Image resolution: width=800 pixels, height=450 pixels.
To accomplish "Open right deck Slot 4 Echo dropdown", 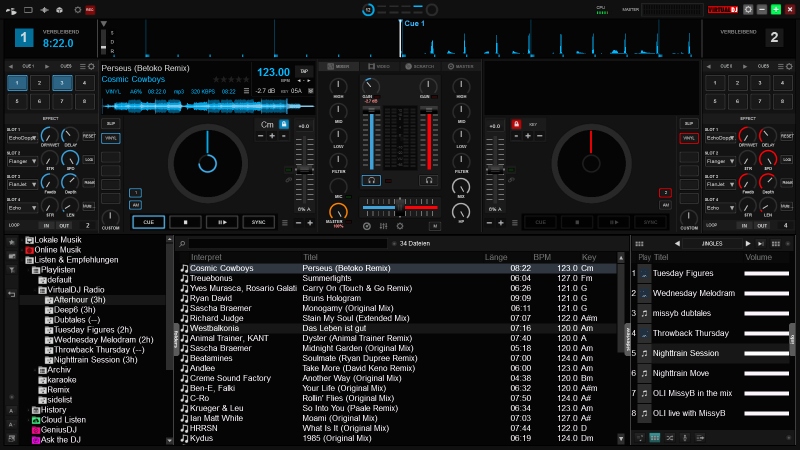I will [x=720, y=208].
